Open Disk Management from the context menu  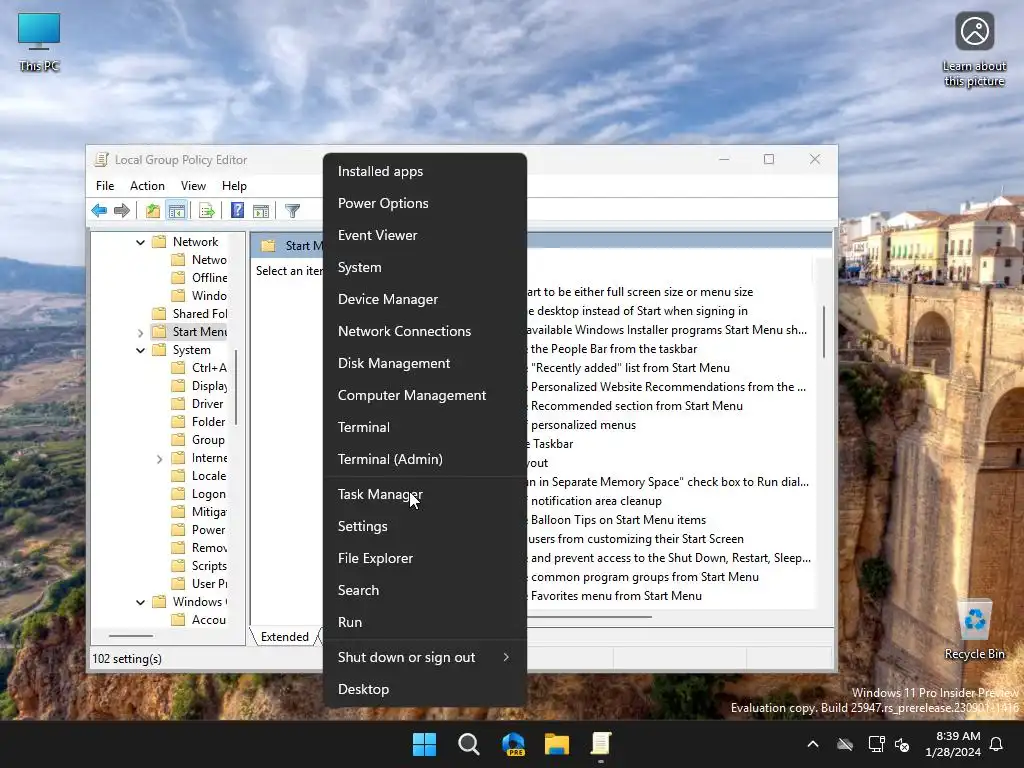(x=424, y=363)
